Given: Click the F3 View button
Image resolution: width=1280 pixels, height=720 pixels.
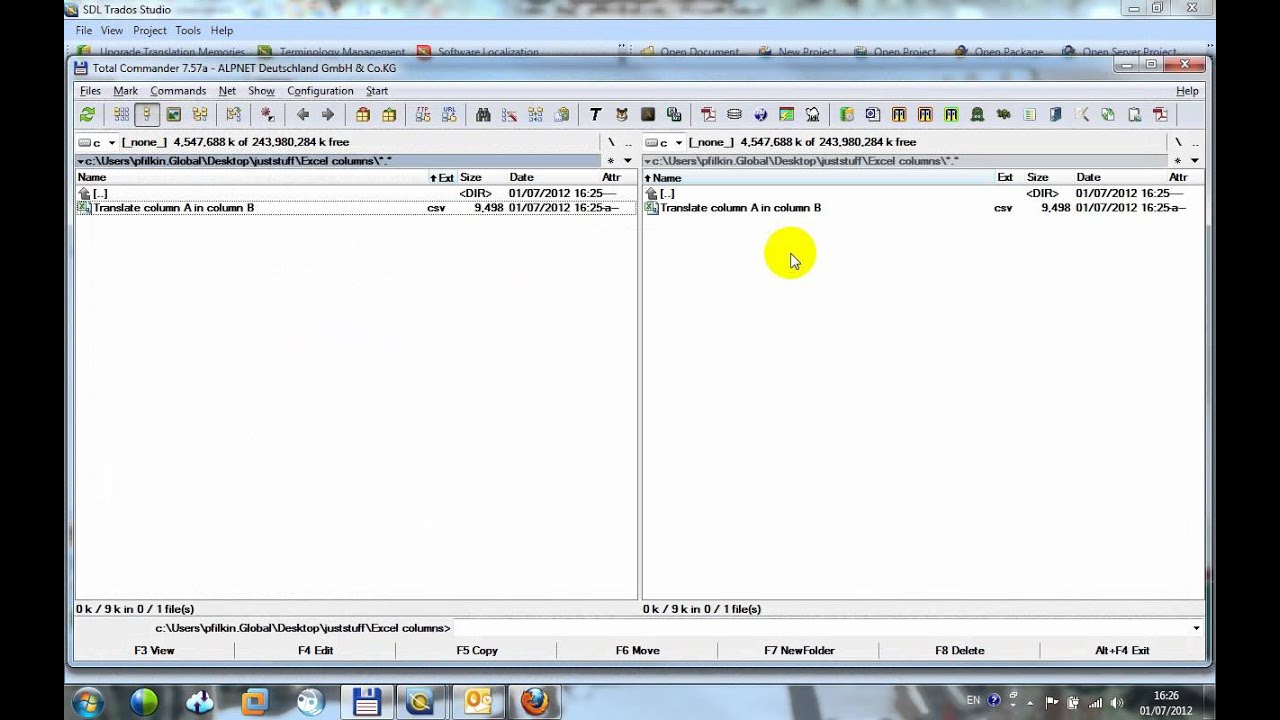Looking at the screenshot, I should tap(154, 650).
